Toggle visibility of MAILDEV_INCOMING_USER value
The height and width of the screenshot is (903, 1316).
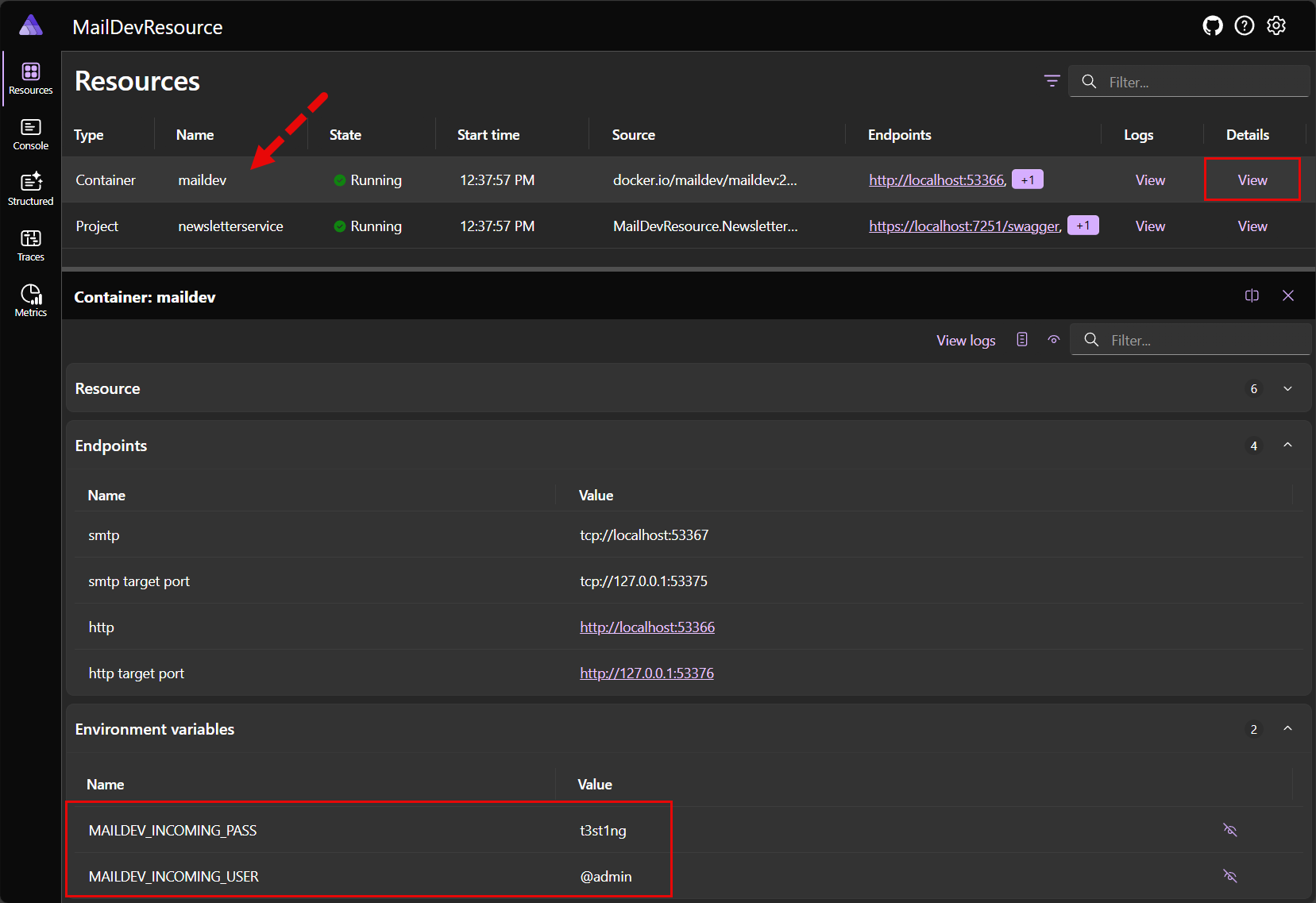[x=1229, y=876]
